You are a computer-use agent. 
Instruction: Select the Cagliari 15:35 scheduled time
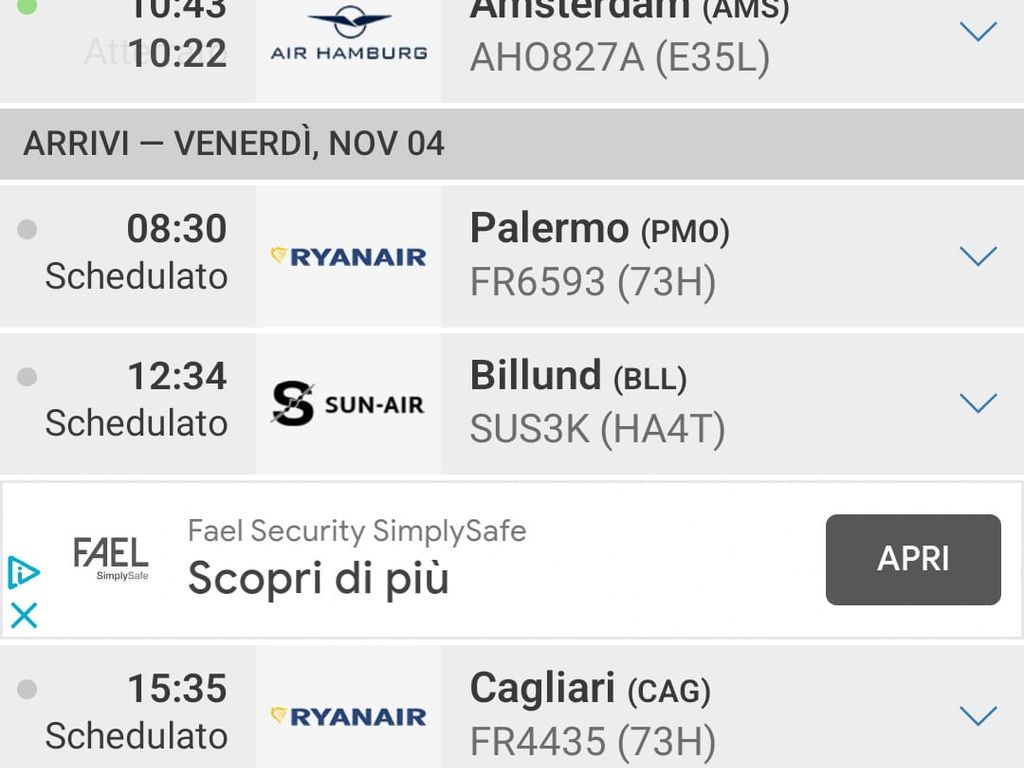(x=177, y=689)
